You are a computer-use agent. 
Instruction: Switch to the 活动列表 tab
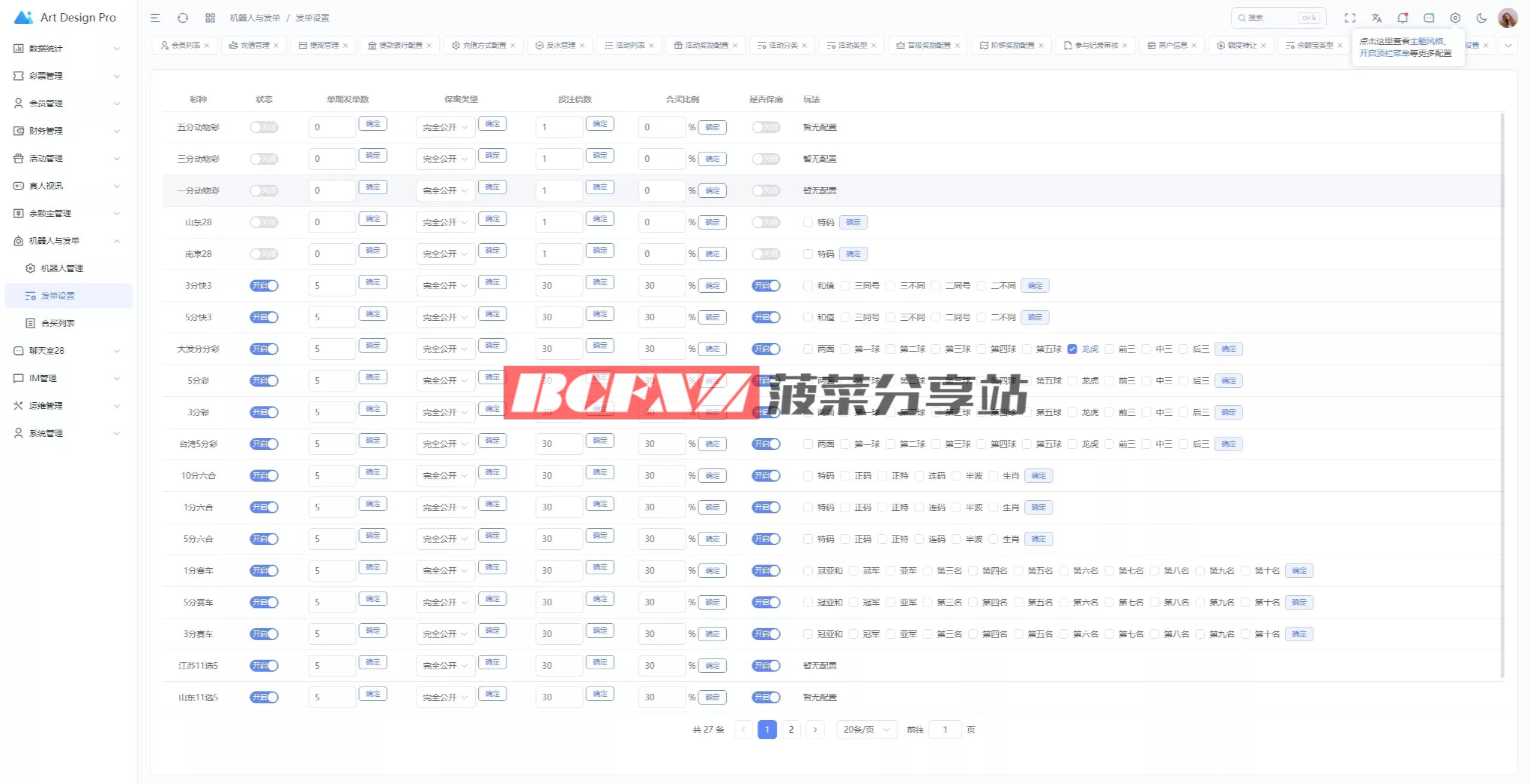pyautogui.click(x=629, y=45)
